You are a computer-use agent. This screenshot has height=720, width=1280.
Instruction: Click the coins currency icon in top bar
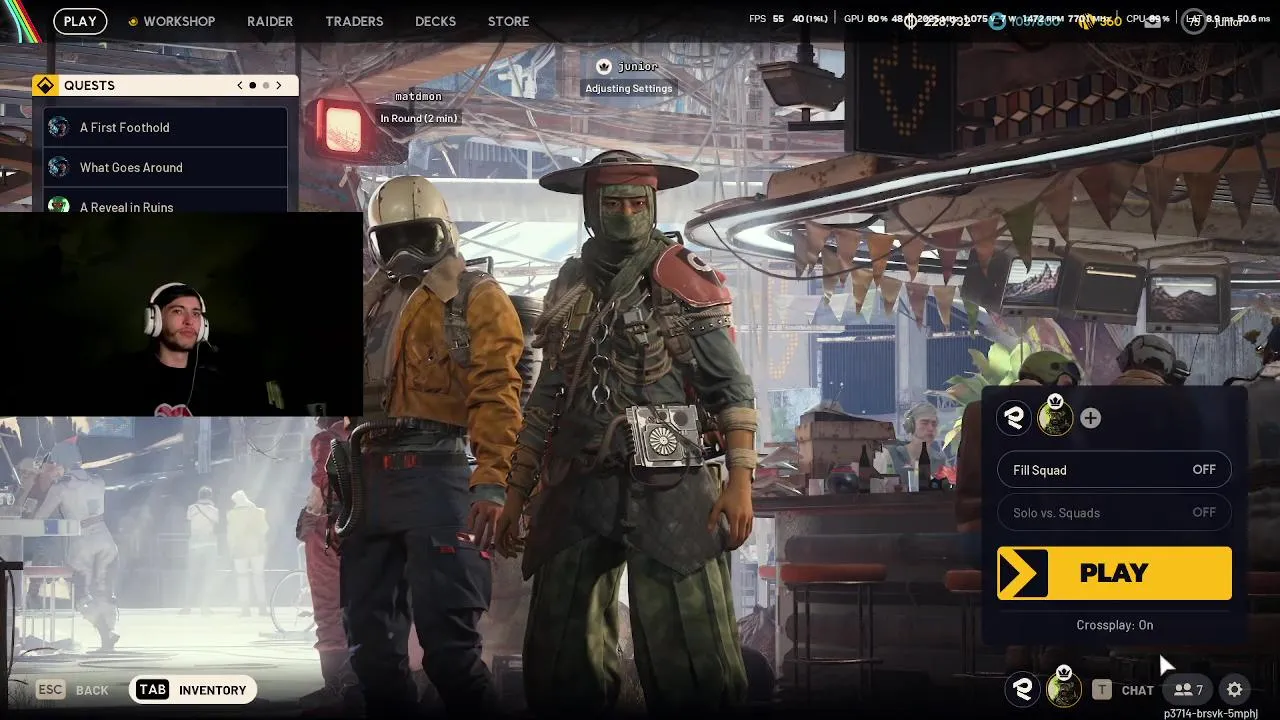click(911, 21)
